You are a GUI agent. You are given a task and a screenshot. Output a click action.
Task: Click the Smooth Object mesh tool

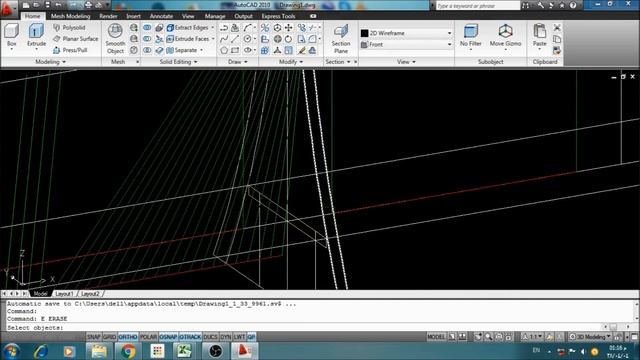point(115,39)
